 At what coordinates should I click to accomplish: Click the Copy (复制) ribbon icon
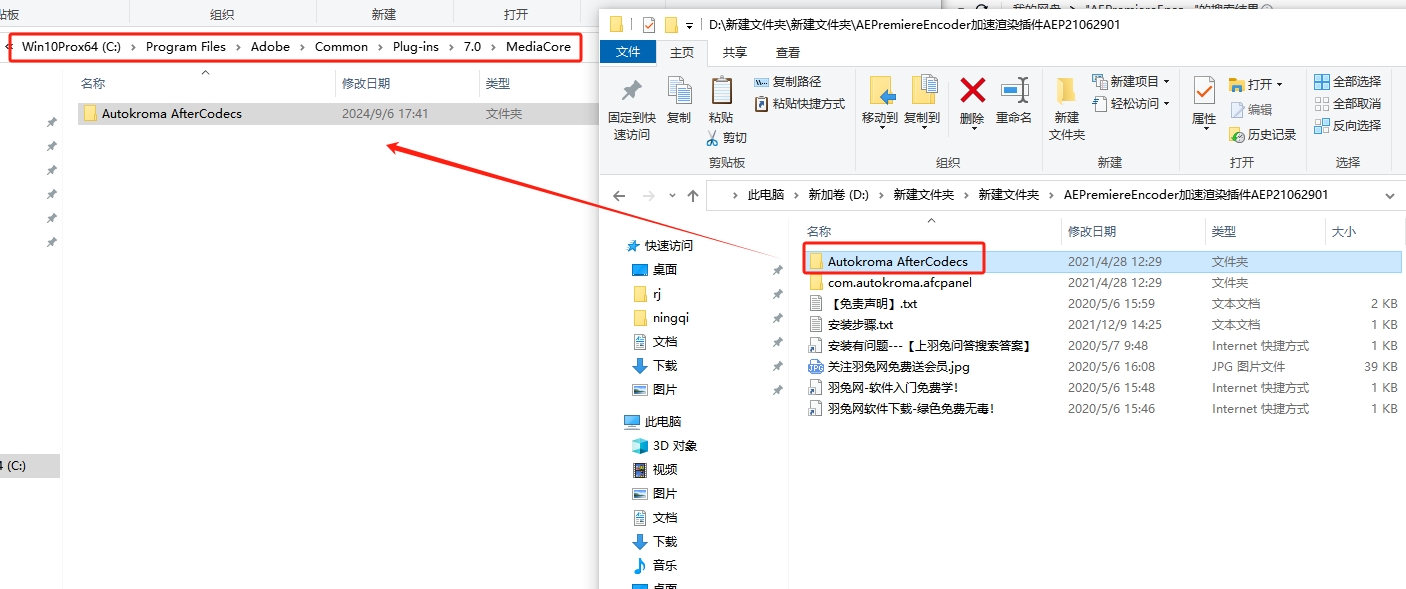[x=679, y=92]
